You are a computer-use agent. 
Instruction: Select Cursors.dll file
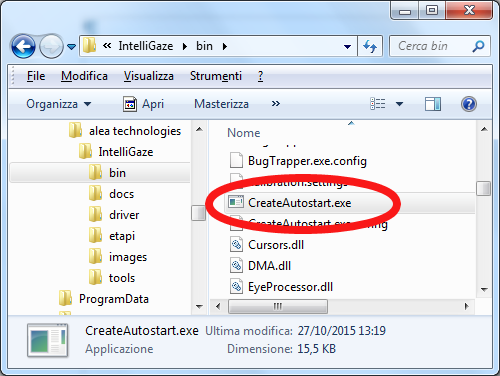pyautogui.click(x=276, y=245)
